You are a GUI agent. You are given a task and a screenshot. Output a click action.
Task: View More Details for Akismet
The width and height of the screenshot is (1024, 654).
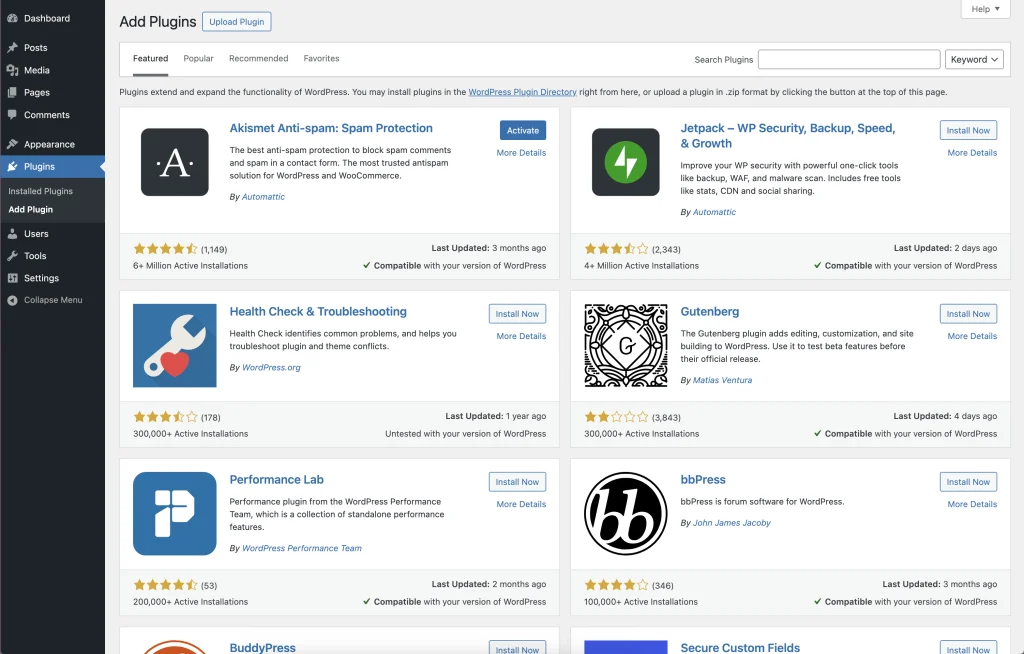pos(521,152)
